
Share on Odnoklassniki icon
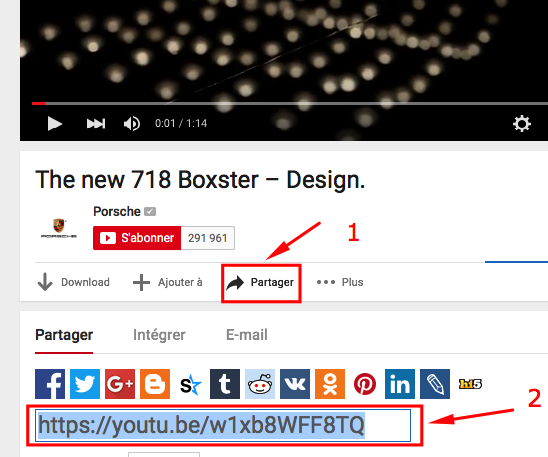tap(330, 384)
